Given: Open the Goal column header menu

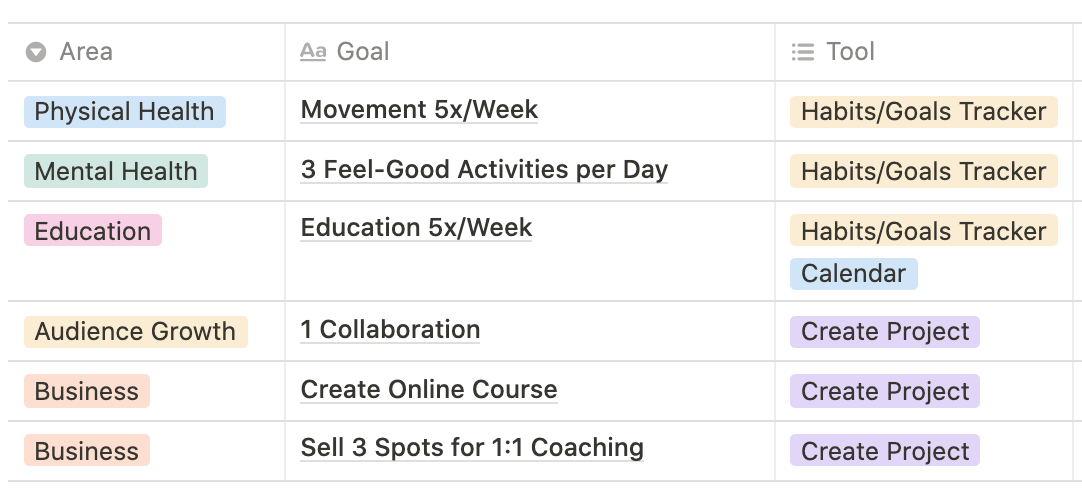Looking at the screenshot, I should (x=530, y=52).
